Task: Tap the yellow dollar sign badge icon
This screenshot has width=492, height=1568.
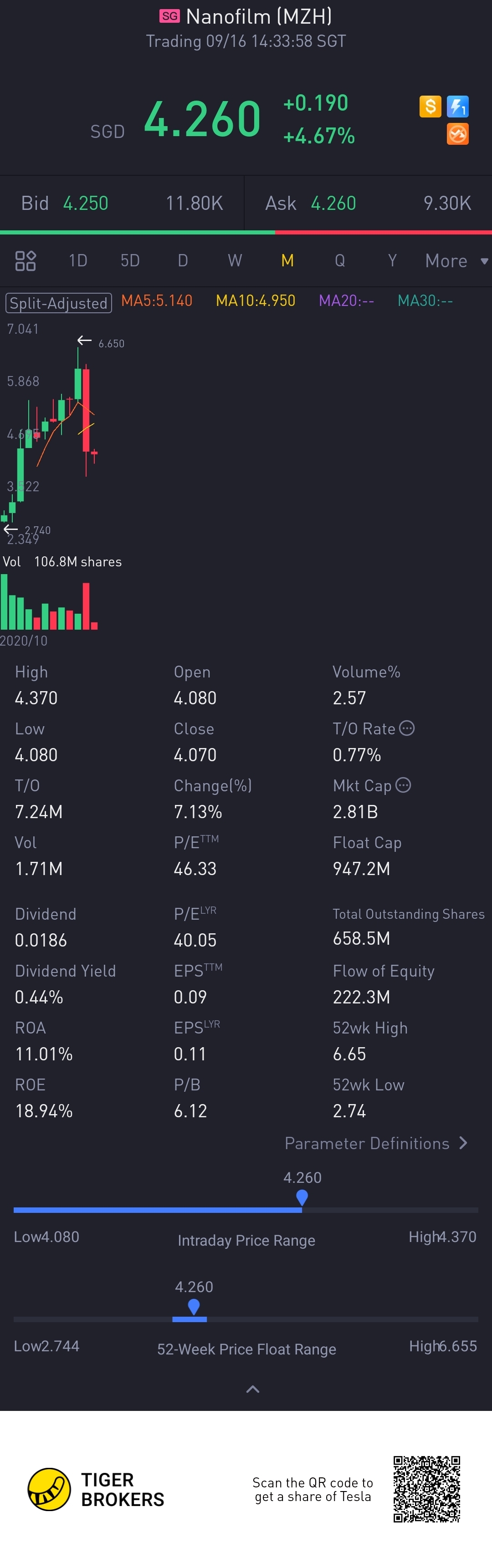Action: [430, 107]
